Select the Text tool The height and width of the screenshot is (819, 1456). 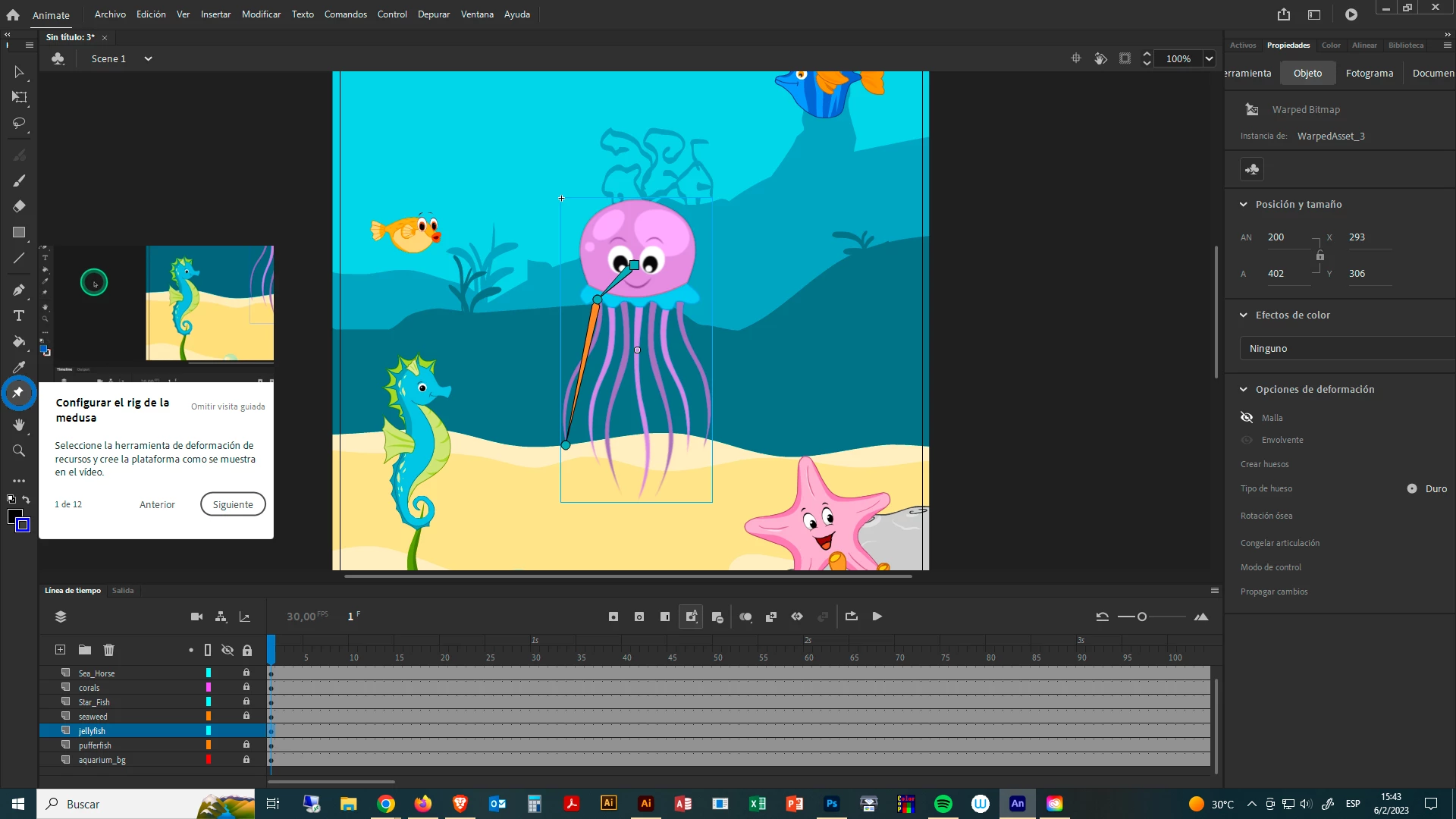coord(19,315)
